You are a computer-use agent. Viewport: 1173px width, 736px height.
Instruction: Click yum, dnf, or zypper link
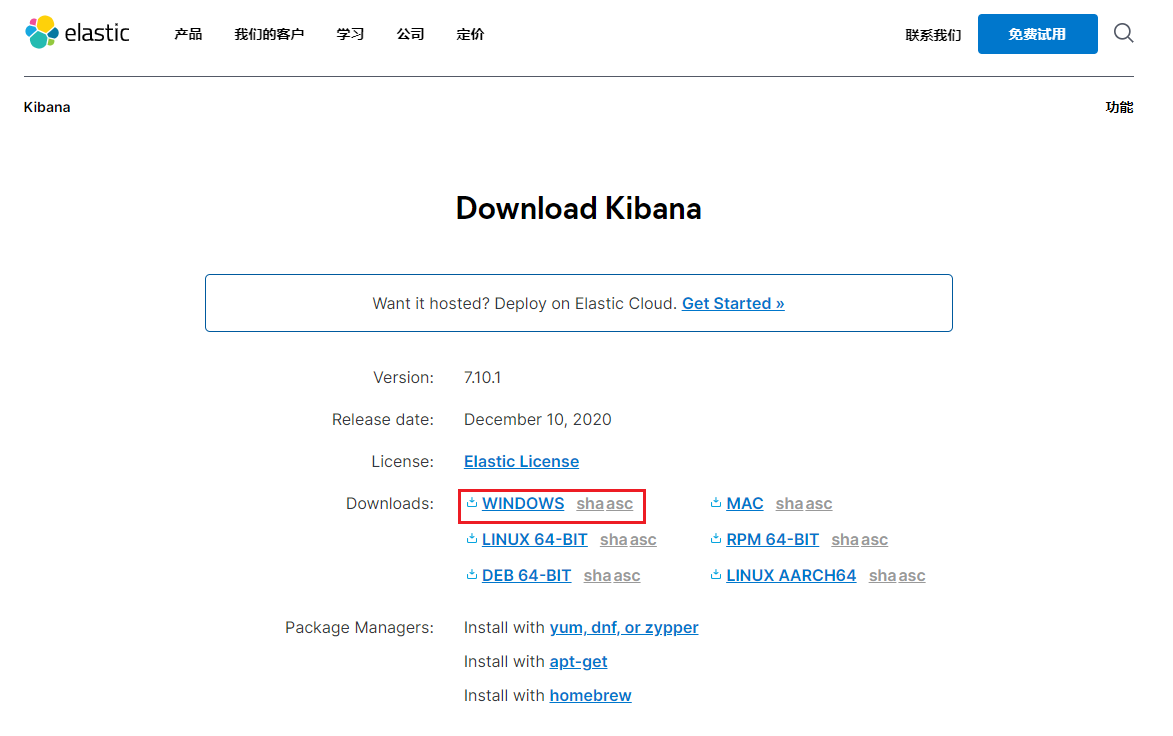(x=624, y=628)
